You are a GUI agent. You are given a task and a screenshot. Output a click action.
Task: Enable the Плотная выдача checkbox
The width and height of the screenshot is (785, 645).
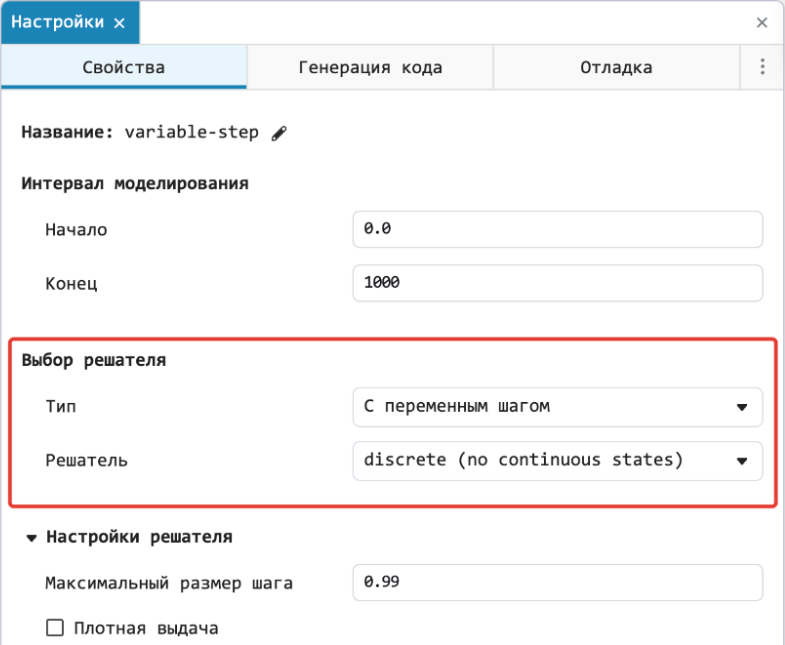click(55, 627)
